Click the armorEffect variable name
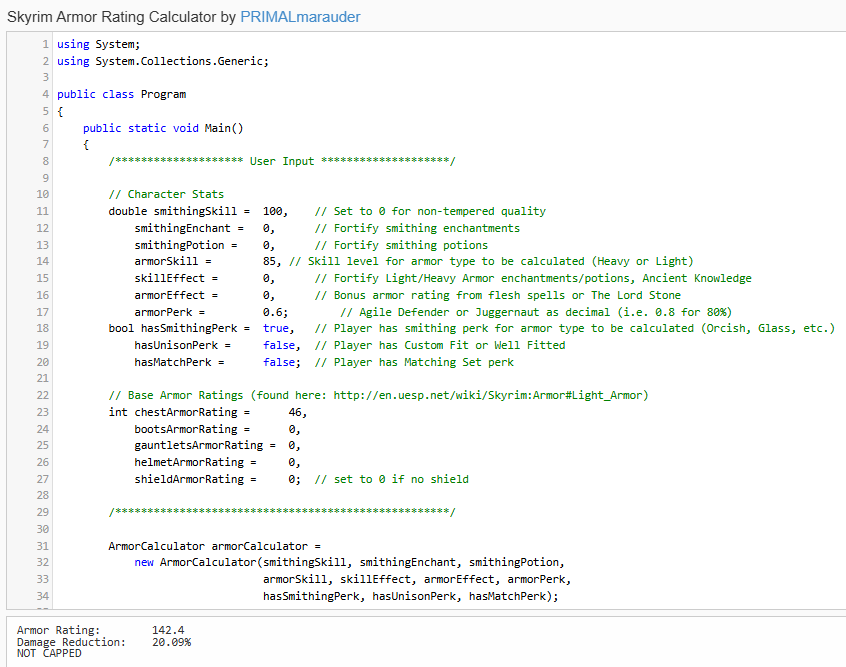Image resolution: width=846 pixels, height=667 pixels. tap(169, 295)
